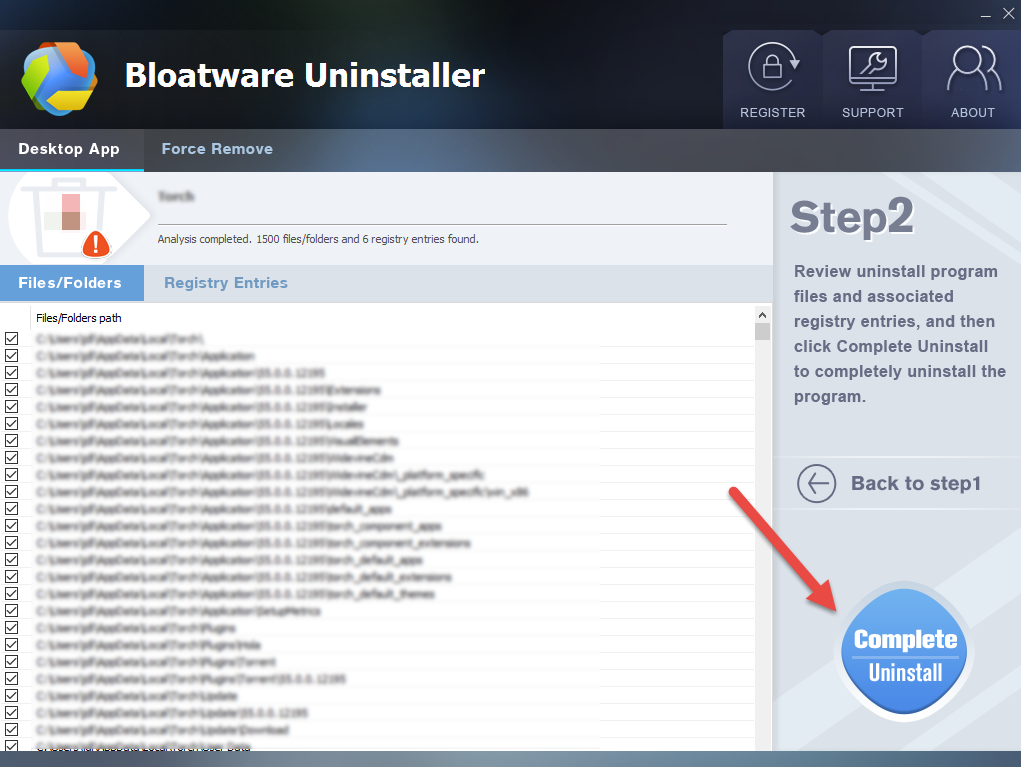Viewport: 1021px width, 767px height.
Task: Uncheck the first Local\Torch\ row checkbox
Action: [12, 339]
